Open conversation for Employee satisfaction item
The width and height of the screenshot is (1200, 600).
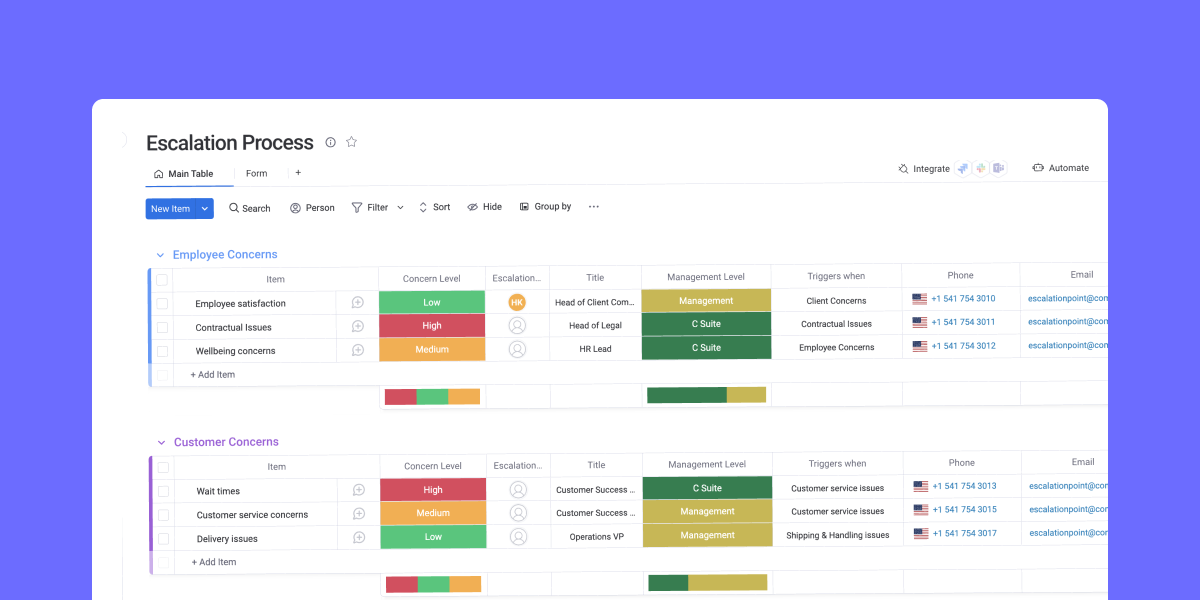[x=357, y=303]
